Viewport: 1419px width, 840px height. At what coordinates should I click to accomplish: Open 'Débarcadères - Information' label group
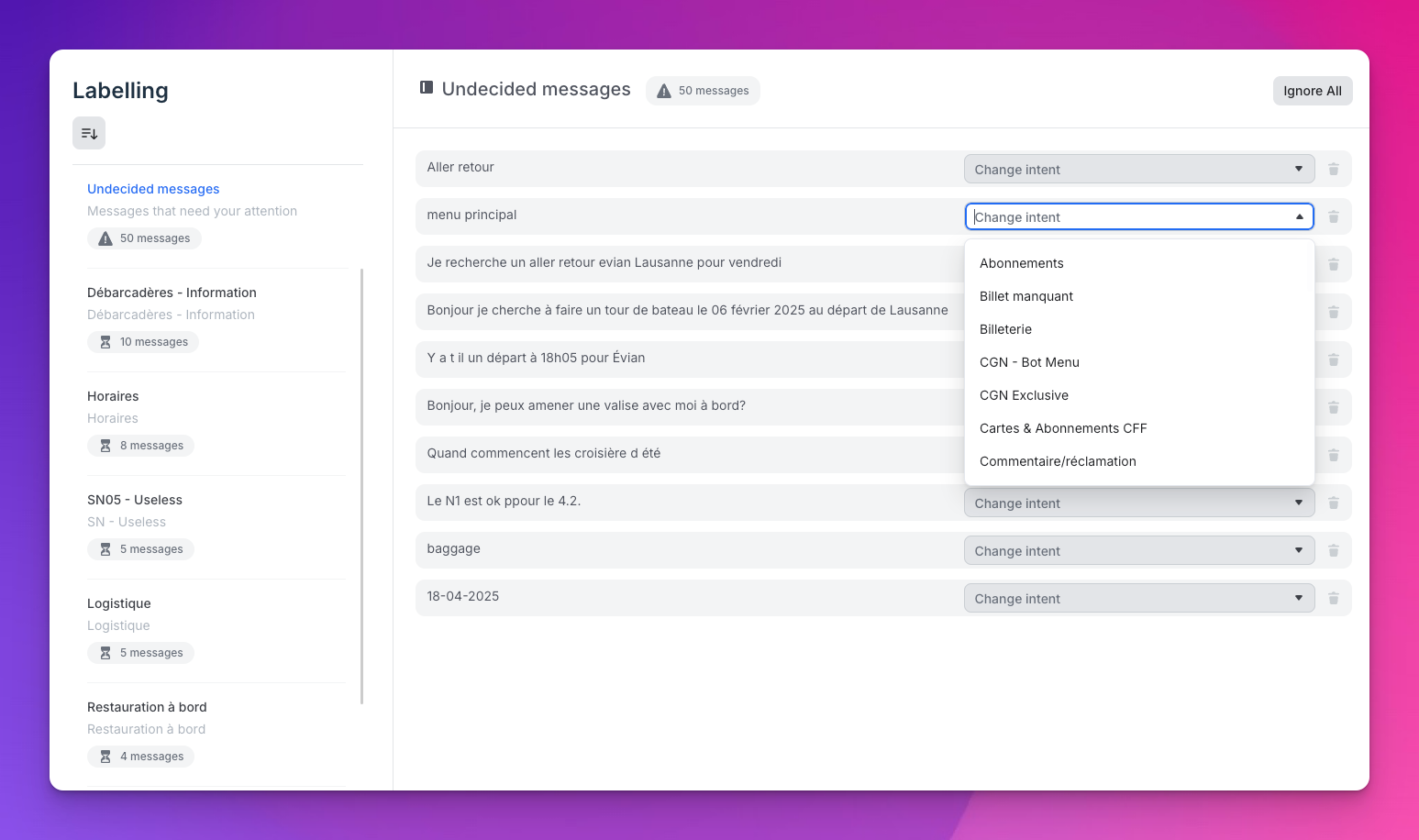[172, 293]
